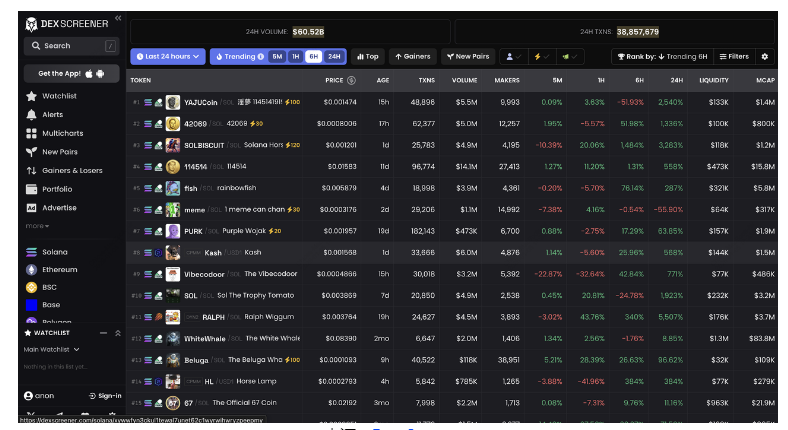
Task: Click the Apple app download icon
Action: coord(89,74)
